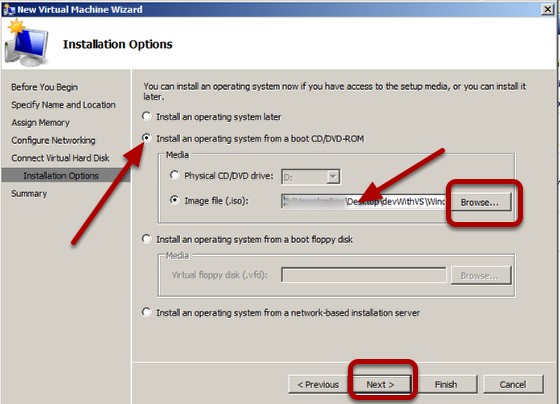
Task: Open the Summary step
Action: coord(29,194)
